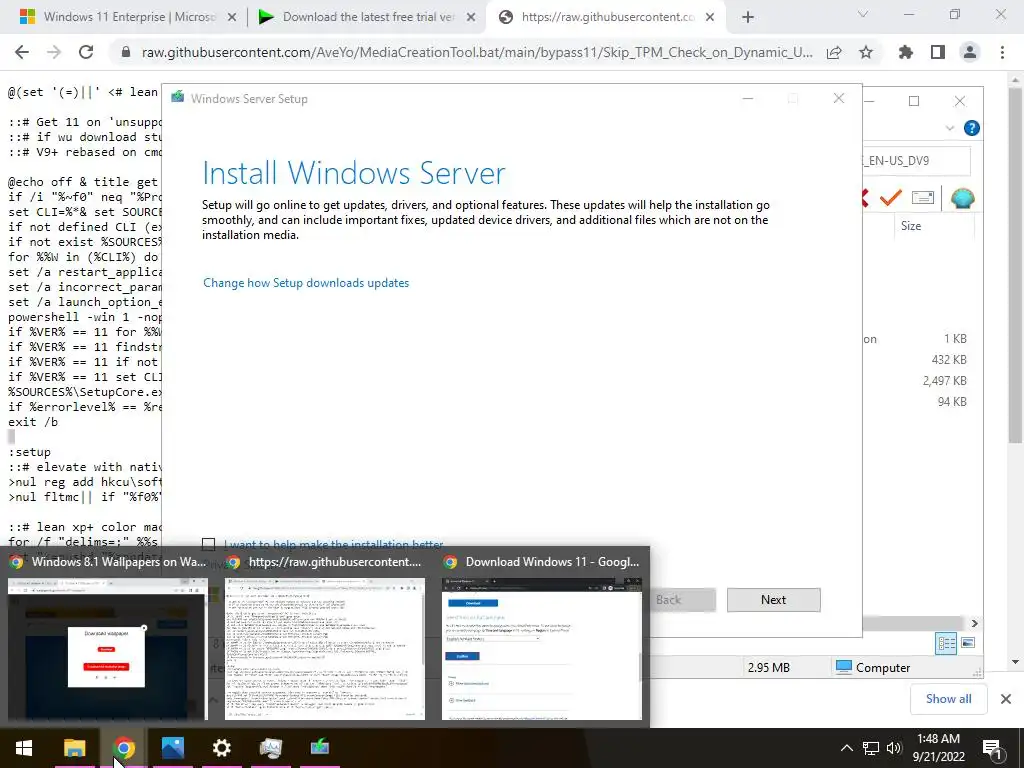Open Chrome extensions puzzle icon

pyautogui.click(x=906, y=52)
